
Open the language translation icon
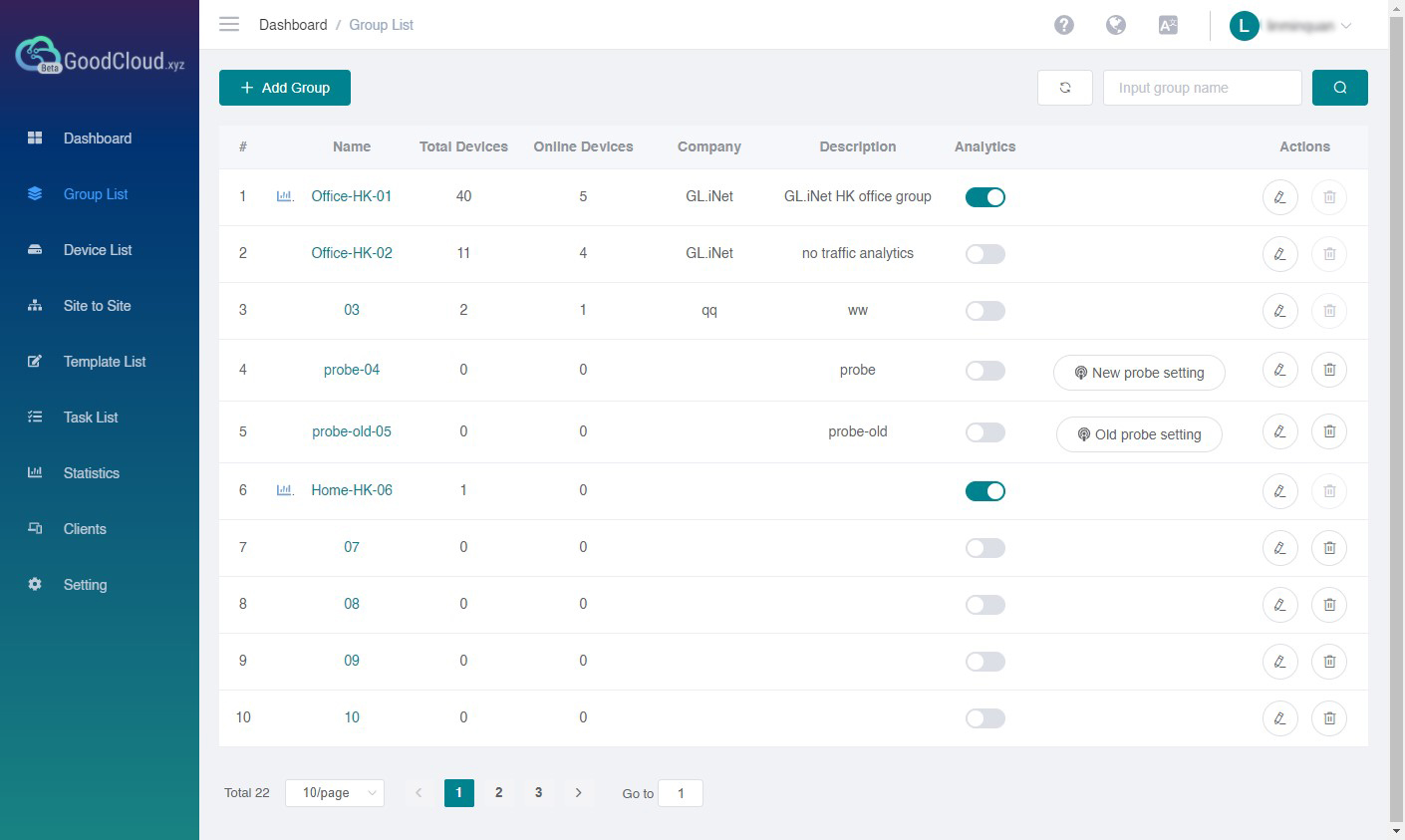(x=1168, y=25)
